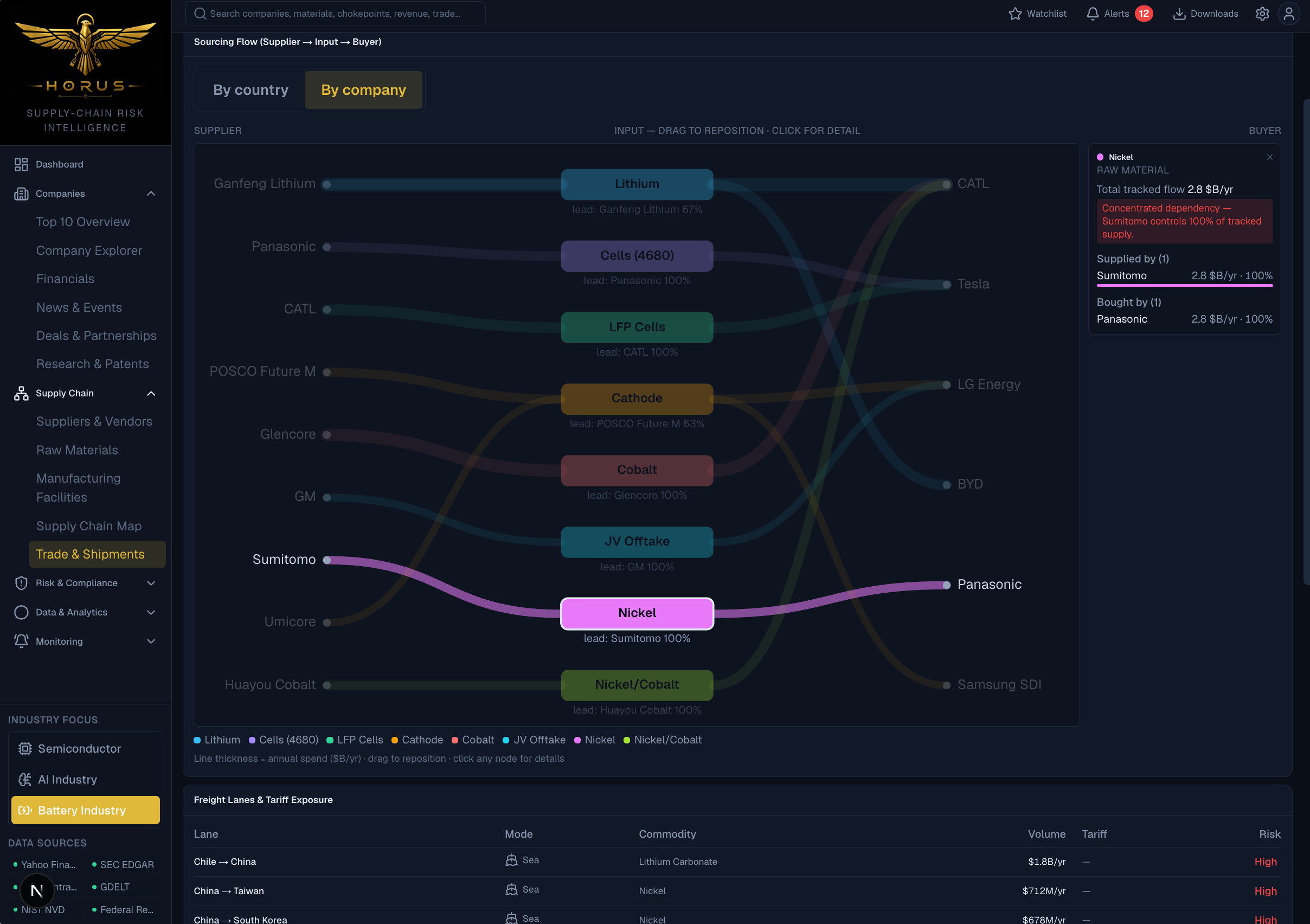Click the Risk & Compliance shield icon
Screen dimensions: 1310x924
(x=21, y=583)
